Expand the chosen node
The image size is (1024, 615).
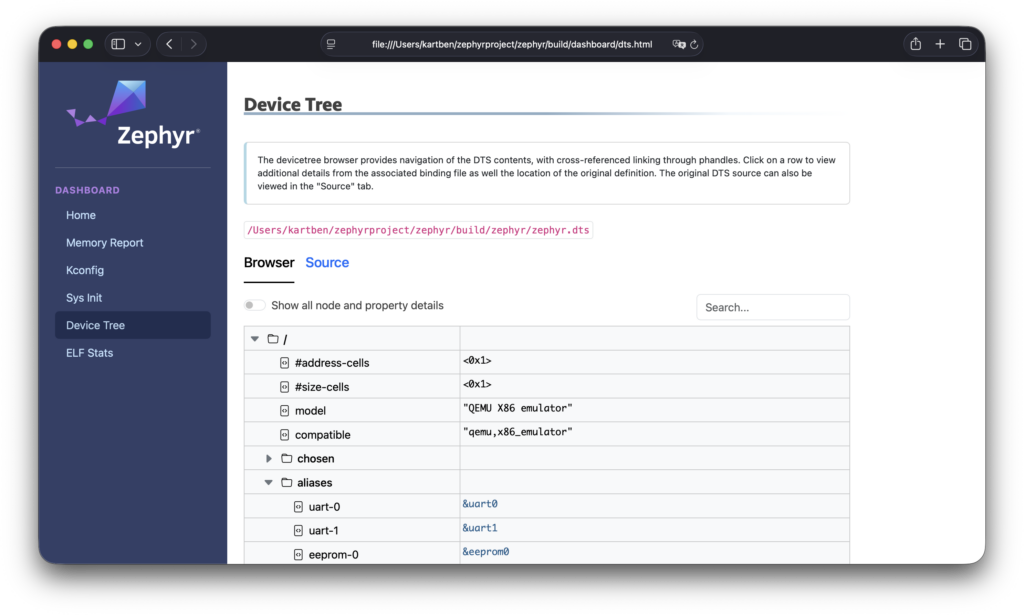pyautogui.click(x=269, y=459)
